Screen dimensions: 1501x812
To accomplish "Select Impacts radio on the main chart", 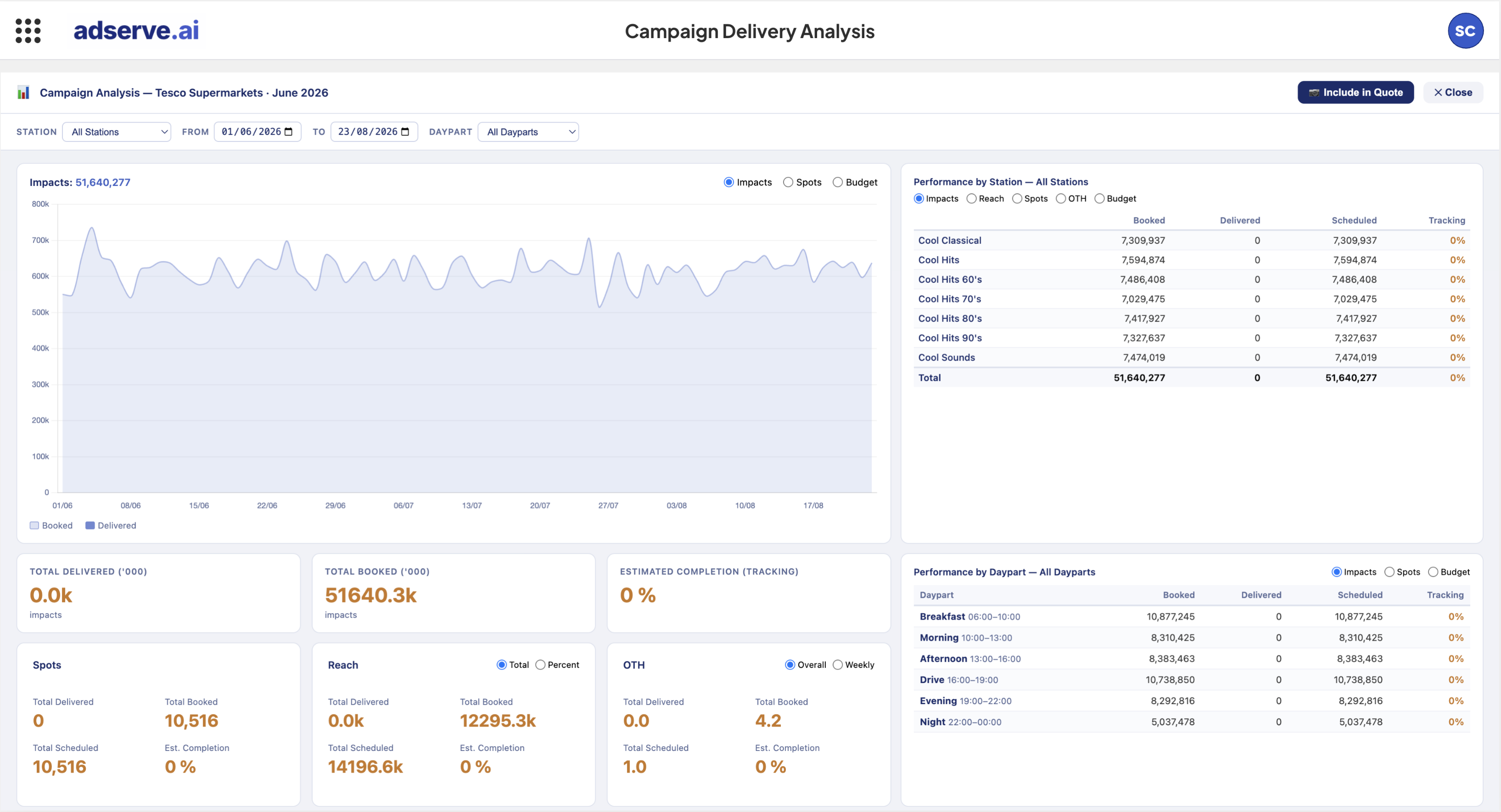I will [728, 182].
